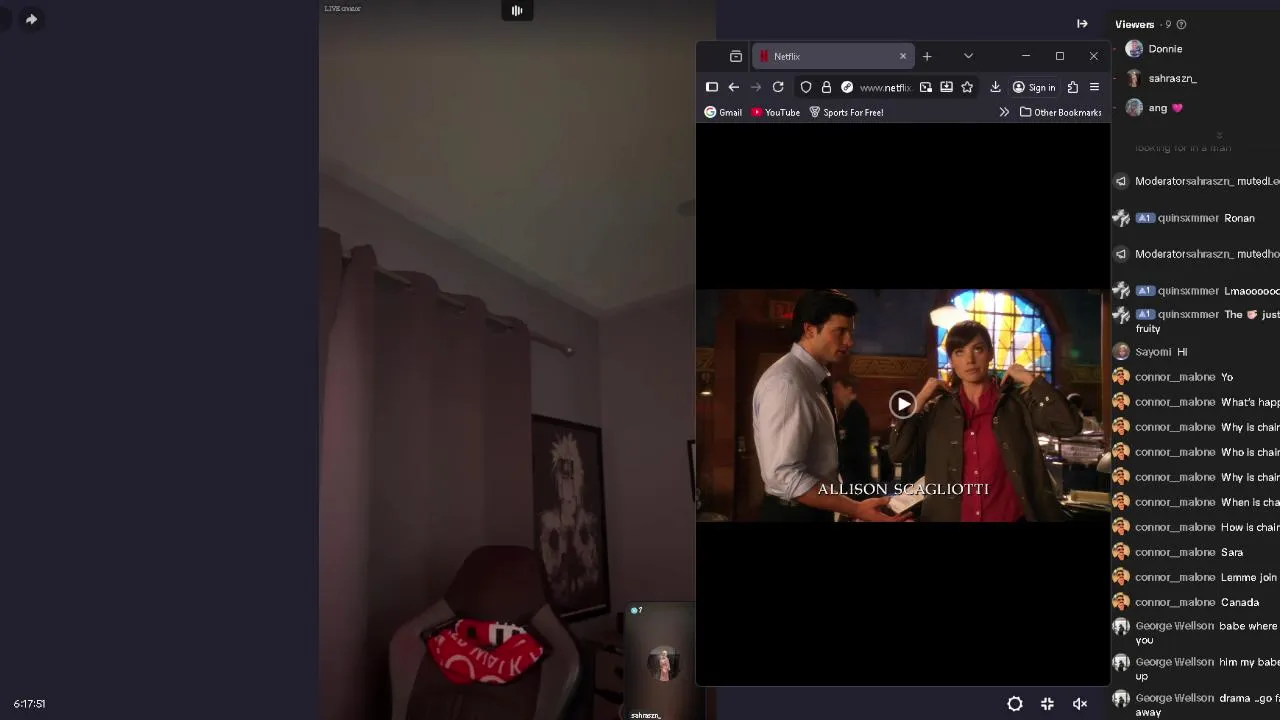Collapse the viewers panel with arrow icon
Image resolution: width=1280 pixels, height=720 pixels.
[x=1082, y=24]
